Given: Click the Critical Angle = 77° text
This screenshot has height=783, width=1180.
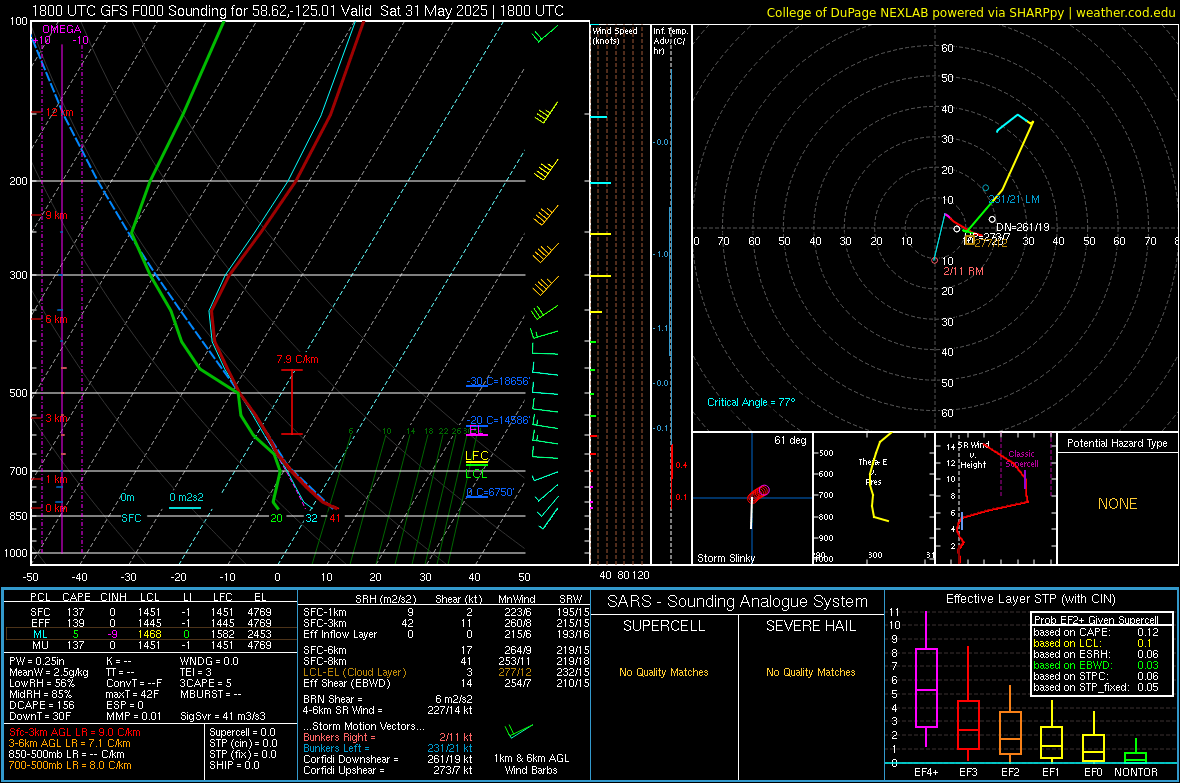Looking at the screenshot, I should click(x=751, y=402).
